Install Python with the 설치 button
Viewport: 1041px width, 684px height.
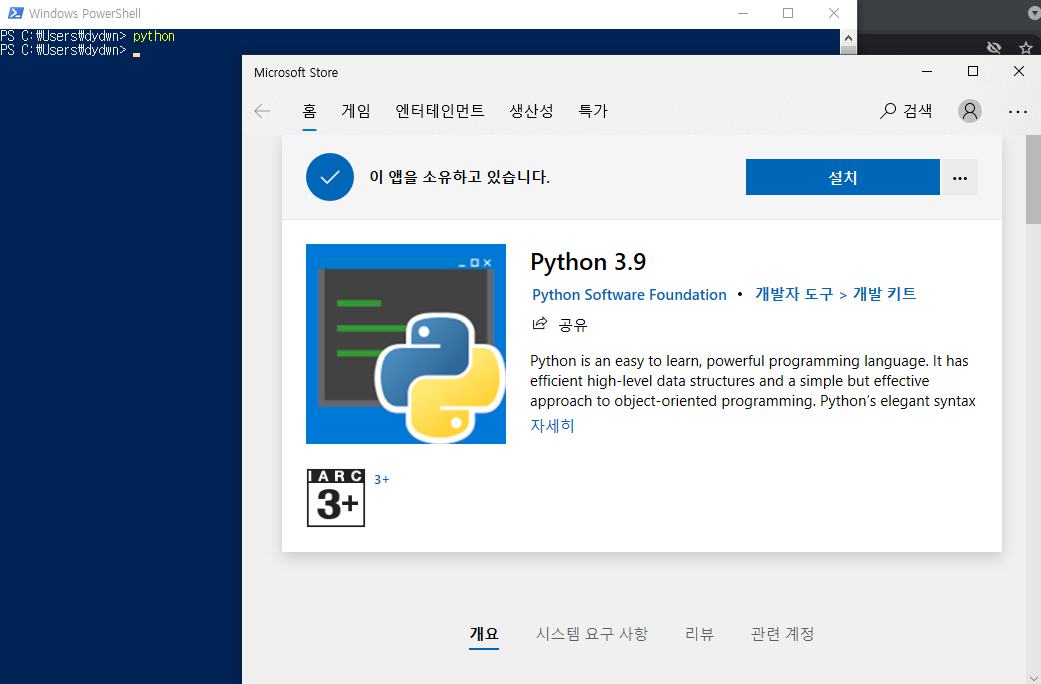coord(842,177)
